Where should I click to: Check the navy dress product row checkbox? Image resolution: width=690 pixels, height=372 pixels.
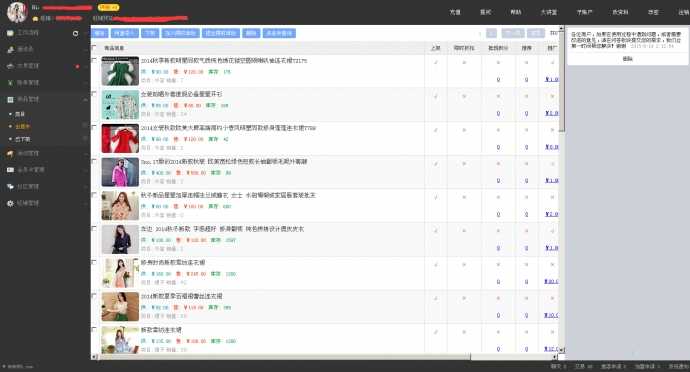click(x=94, y=228)
